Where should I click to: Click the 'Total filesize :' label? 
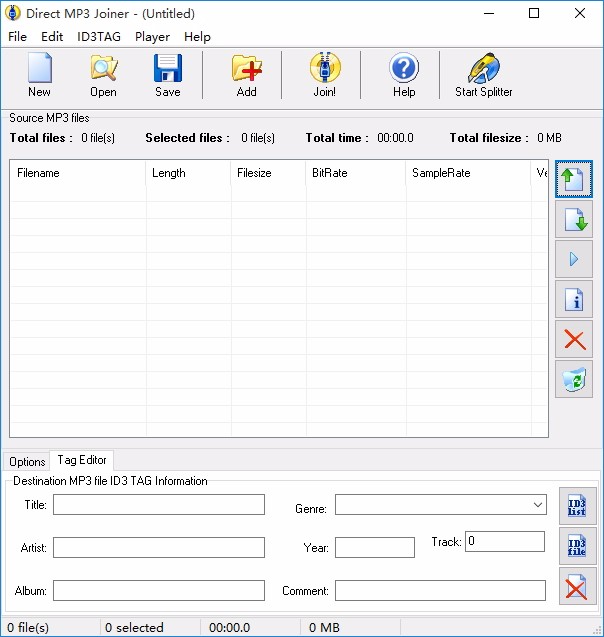[489, 138]
